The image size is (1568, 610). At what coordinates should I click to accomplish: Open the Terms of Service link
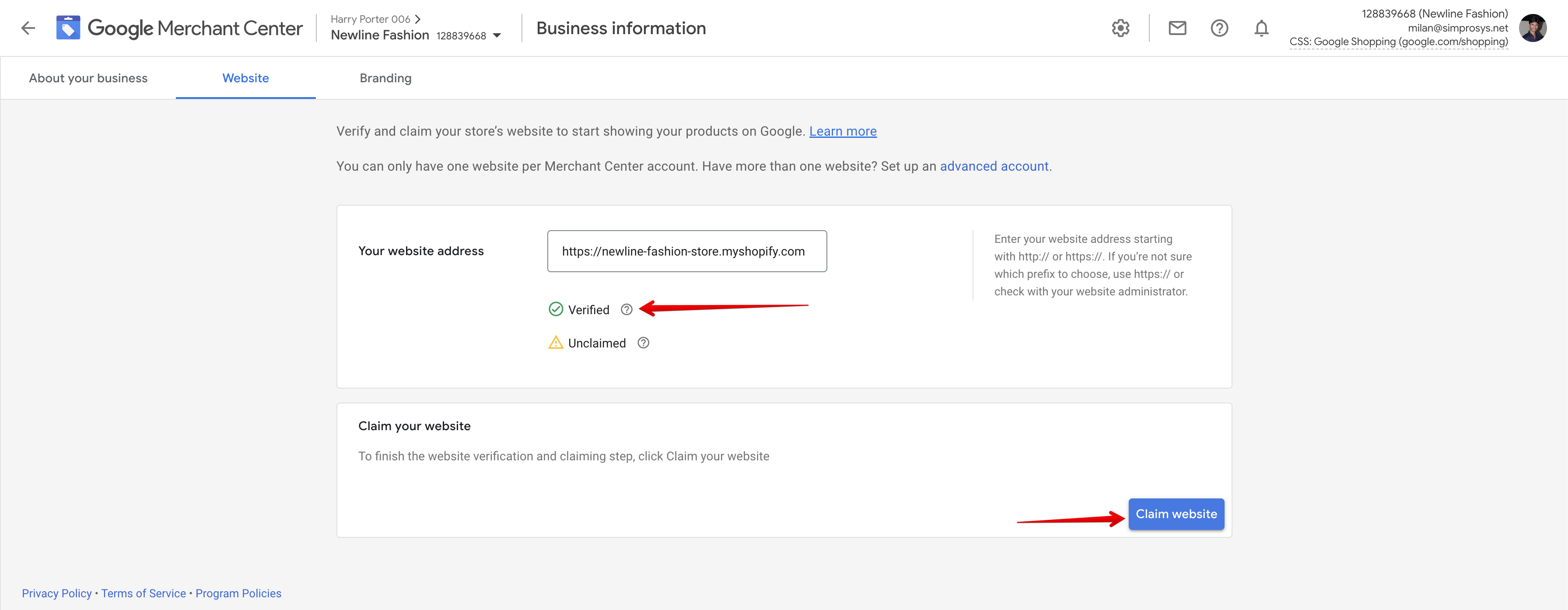pyautogui.click(x=143, y=593)
